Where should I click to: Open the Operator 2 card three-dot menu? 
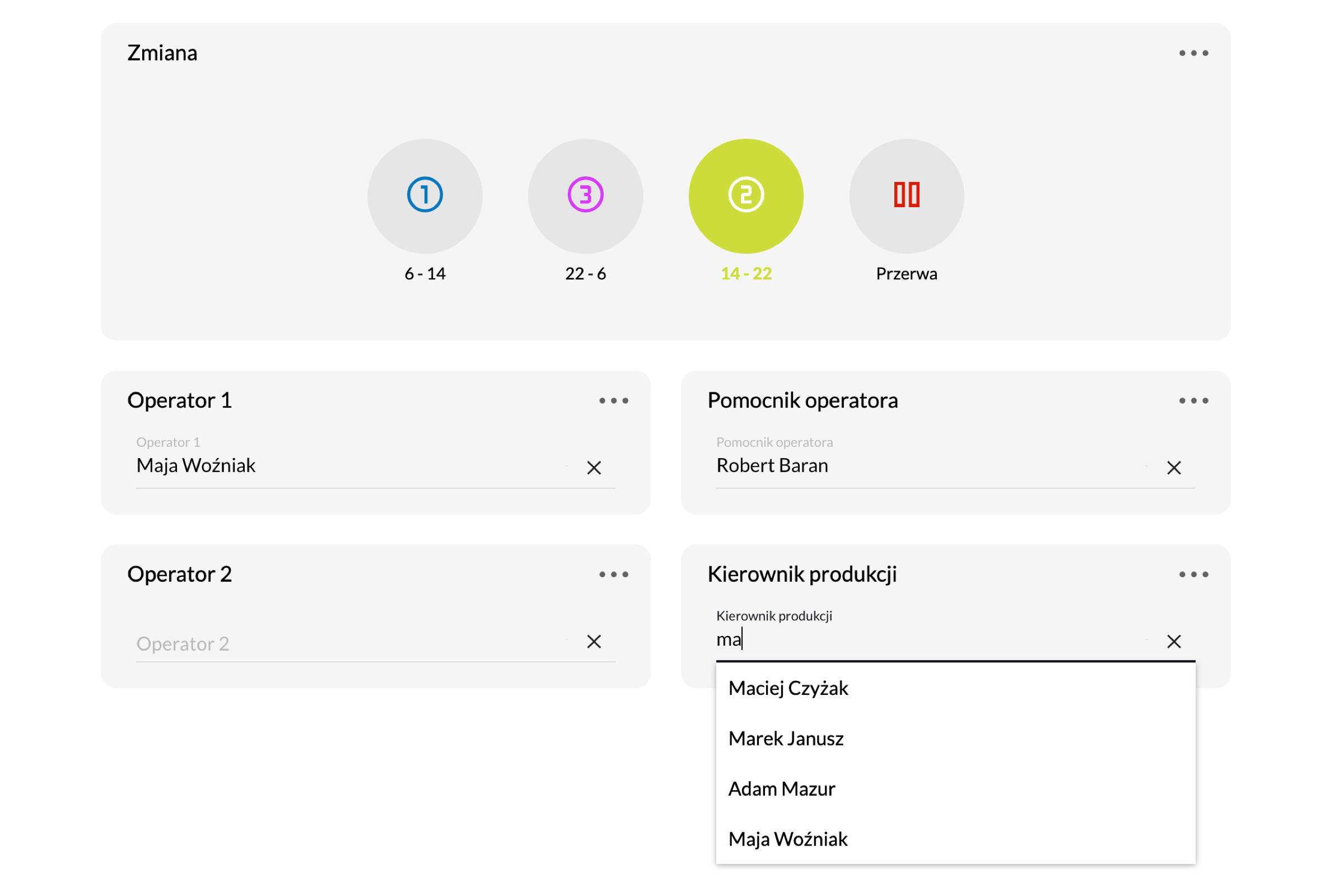tap(613, 575)
